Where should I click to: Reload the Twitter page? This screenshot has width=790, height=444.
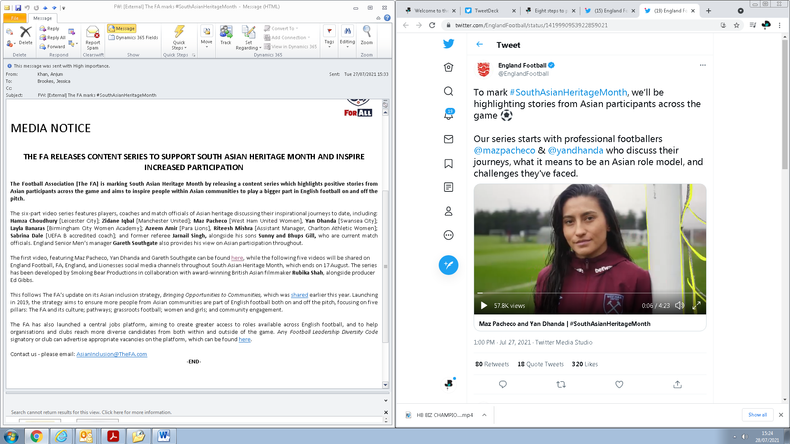(432, 25)
